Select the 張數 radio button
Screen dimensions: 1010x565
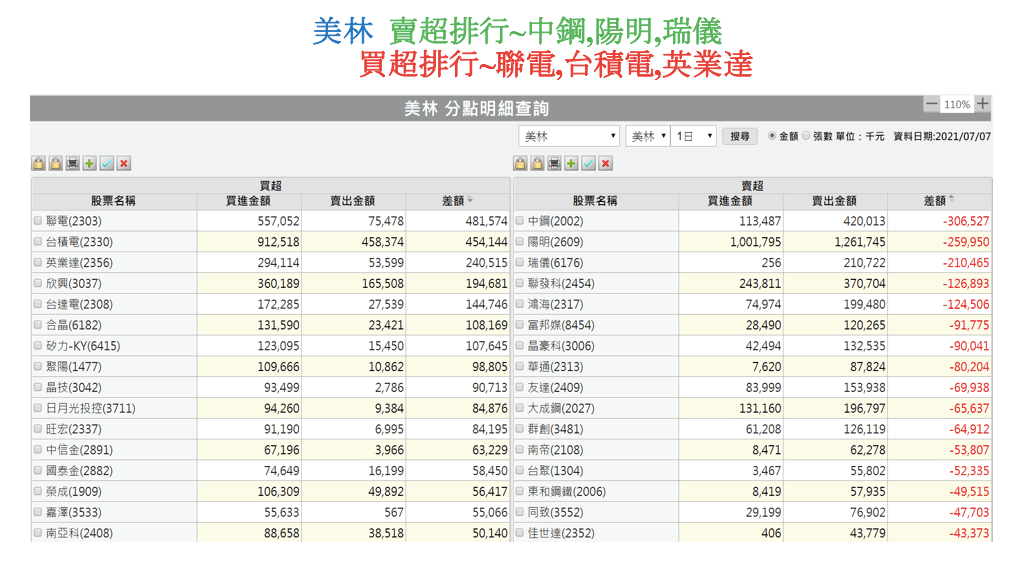click(x=806, y=136)
